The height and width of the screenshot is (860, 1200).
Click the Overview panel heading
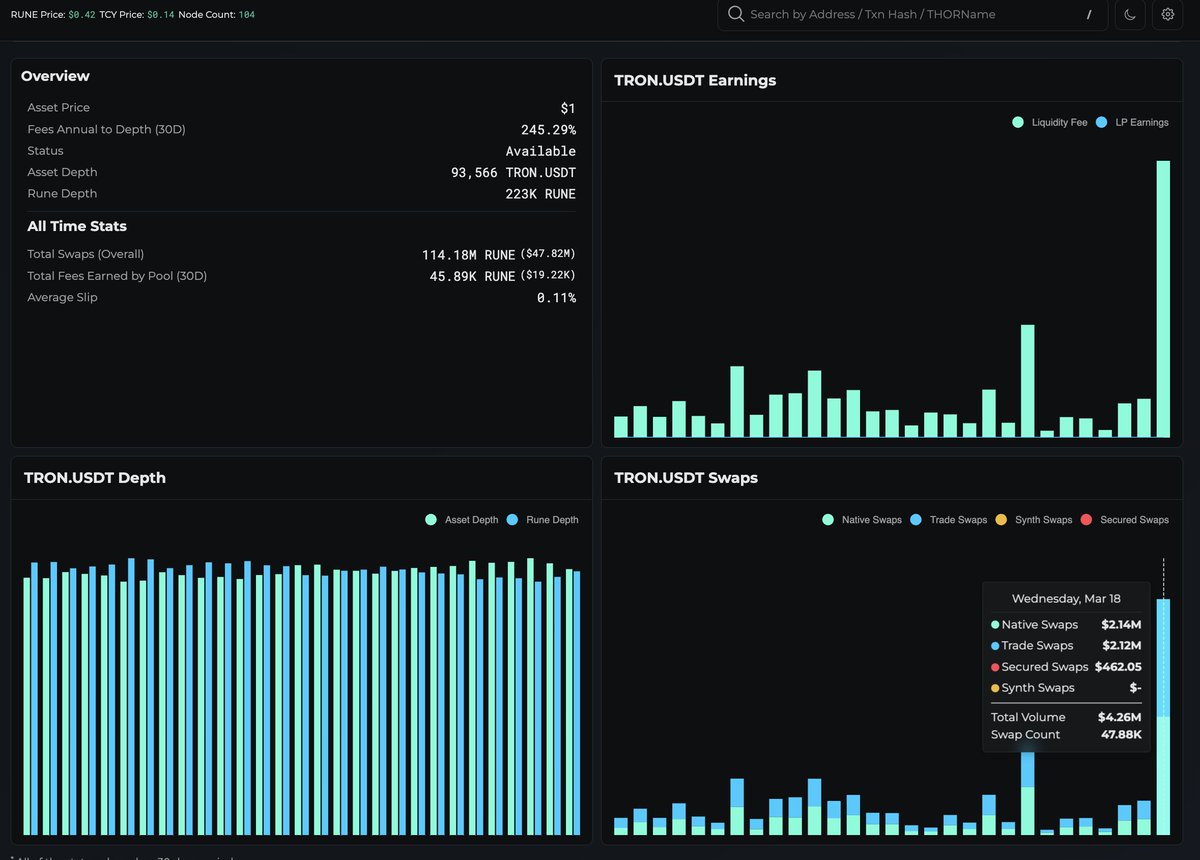(x=55, y=76)
